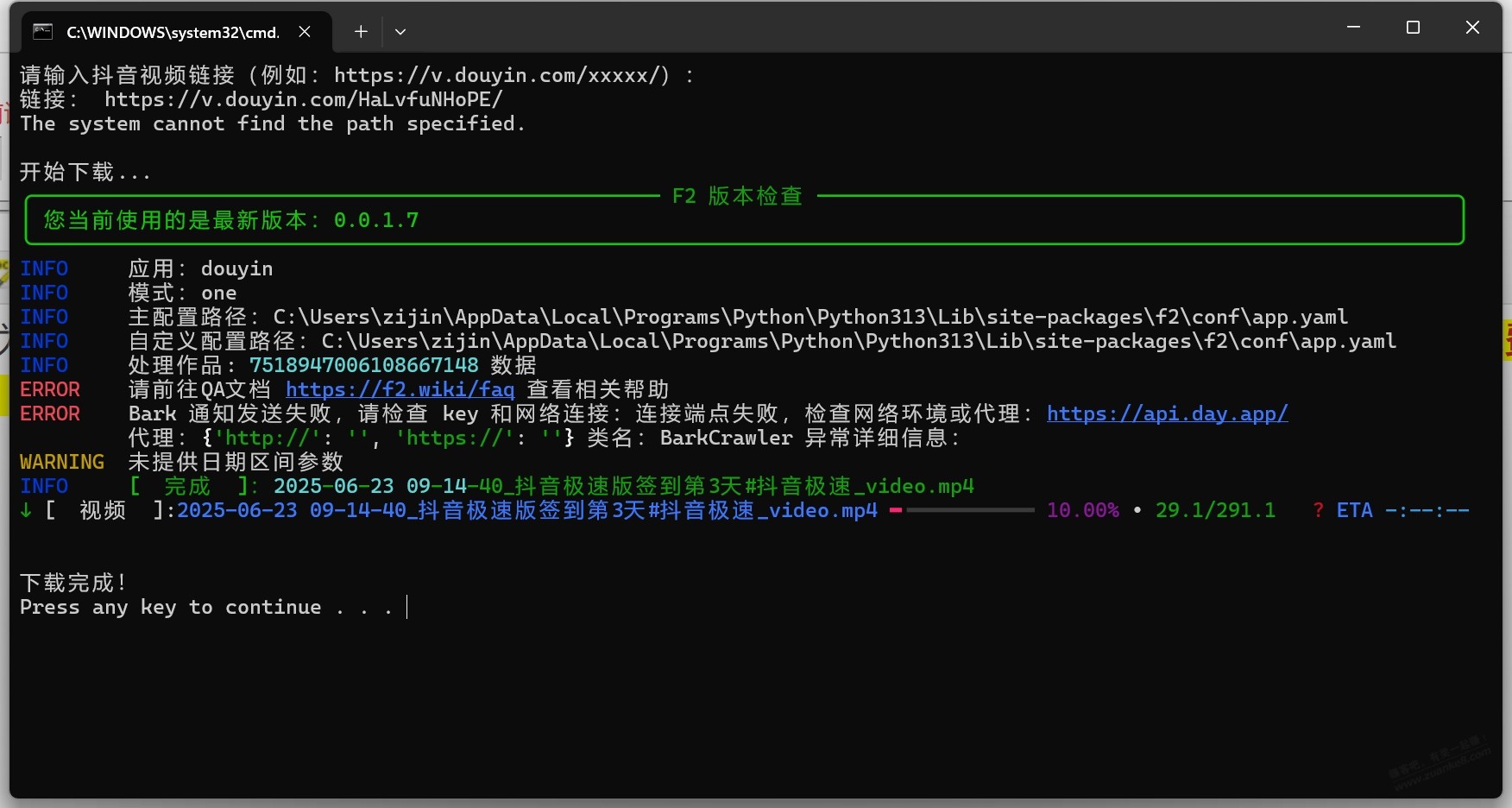Viewport: 1512px width, 808px height.
Task: Click the 下载完成！ message
Action: [74, 584]
